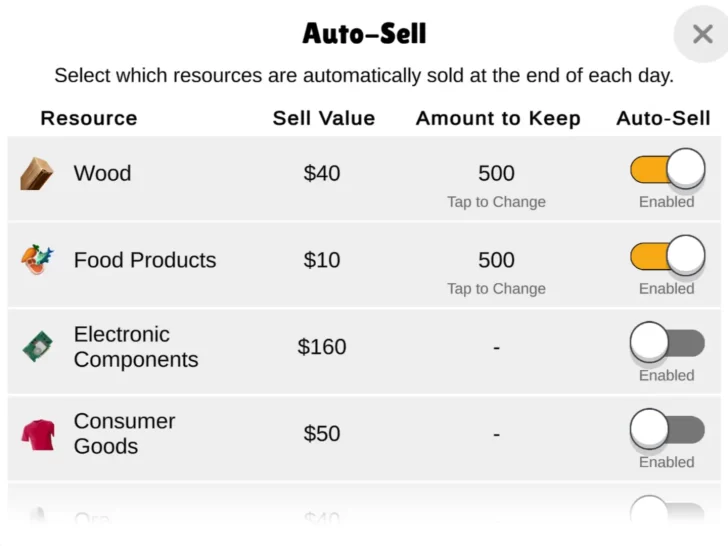Disable Auto-Sell for Wood

click(x=667, y=170)
